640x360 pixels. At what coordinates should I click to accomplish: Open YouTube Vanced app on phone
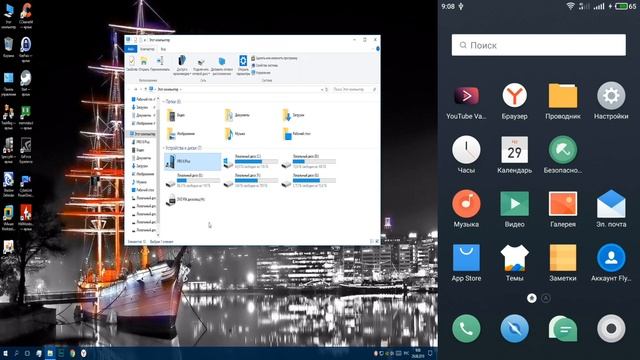(466, 96)
